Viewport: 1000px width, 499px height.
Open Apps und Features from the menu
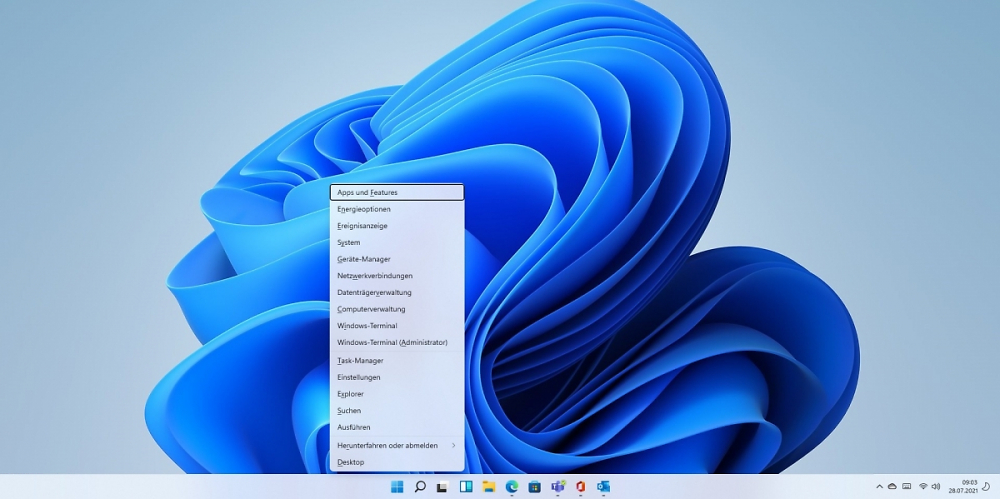coord(397,192)
